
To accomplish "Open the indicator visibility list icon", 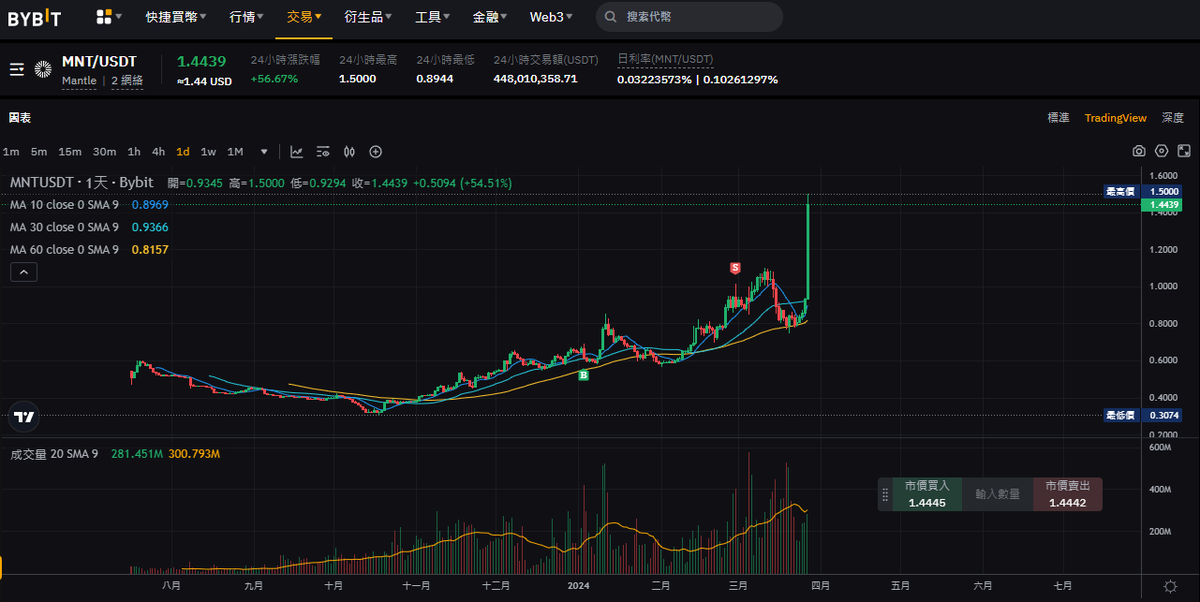I will pyautogui.click(x=323, y=152).
